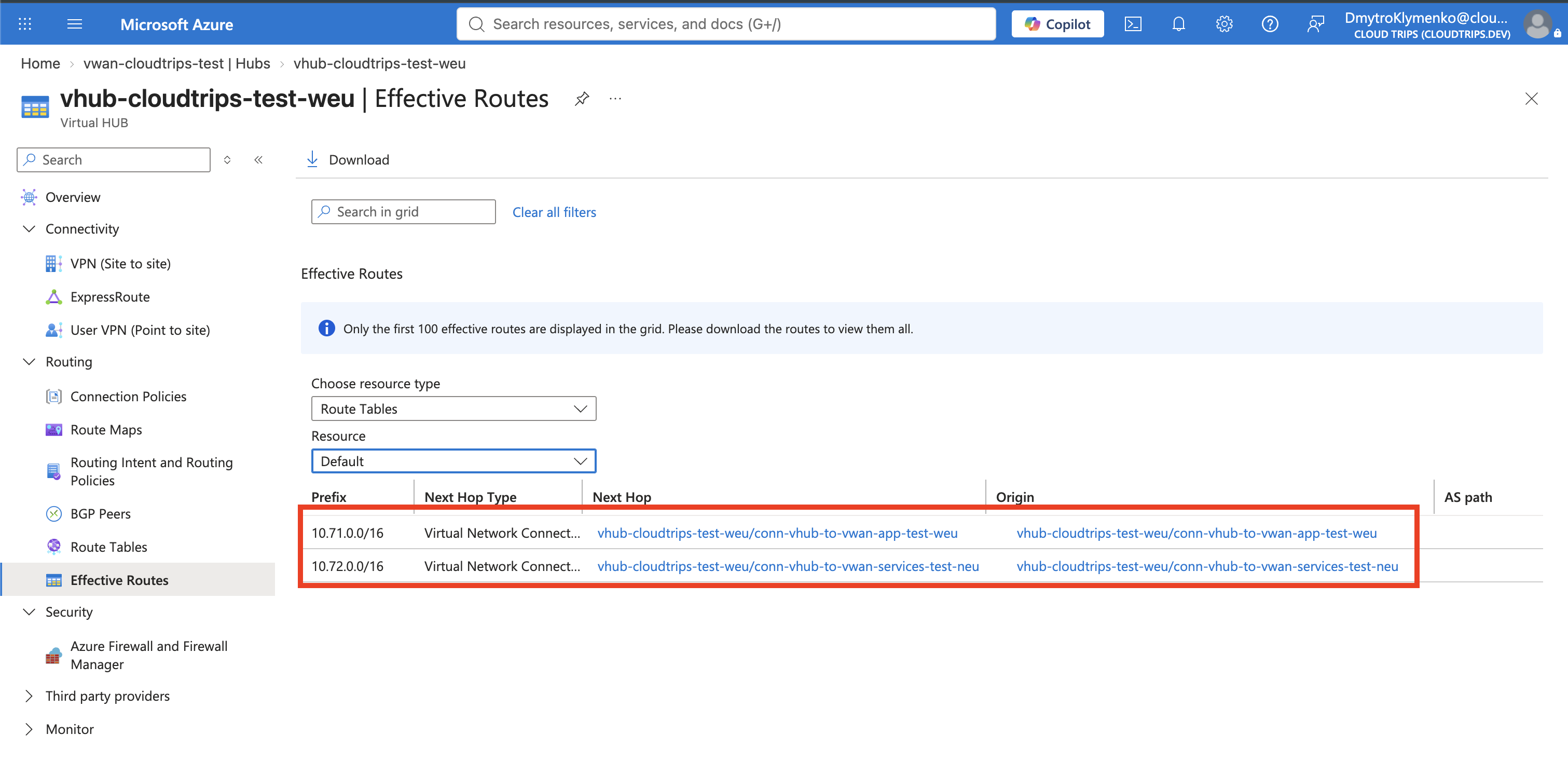Collapse the Routing section
Image resolution: width=1568 pixels, height=762 pixels.
click(x=29, y=362)
